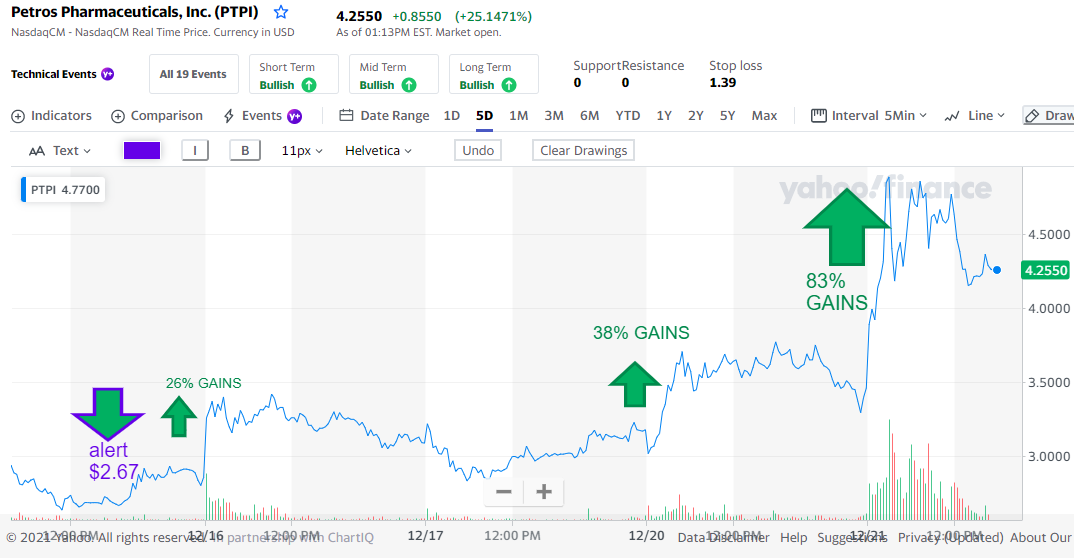Open the Suggestions link
This screenshot has width=1074, height=558.
[x=852, y=537]
